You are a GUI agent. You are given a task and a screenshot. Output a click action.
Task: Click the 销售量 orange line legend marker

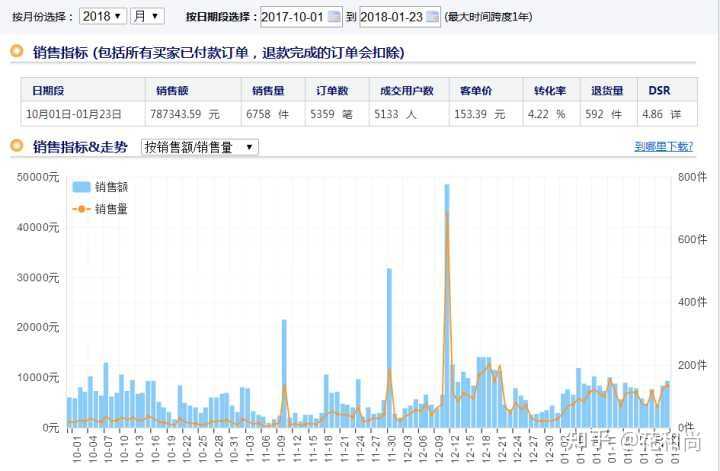coord(81,209)
